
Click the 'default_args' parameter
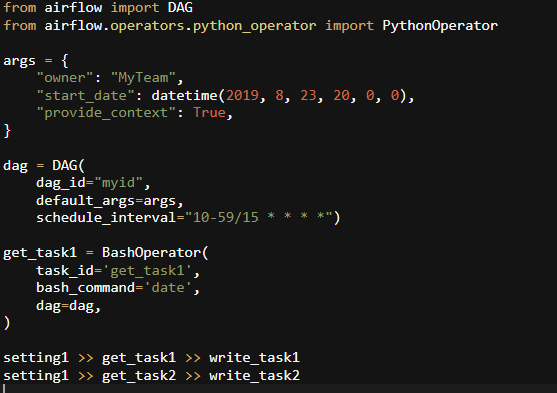point(85,201)
